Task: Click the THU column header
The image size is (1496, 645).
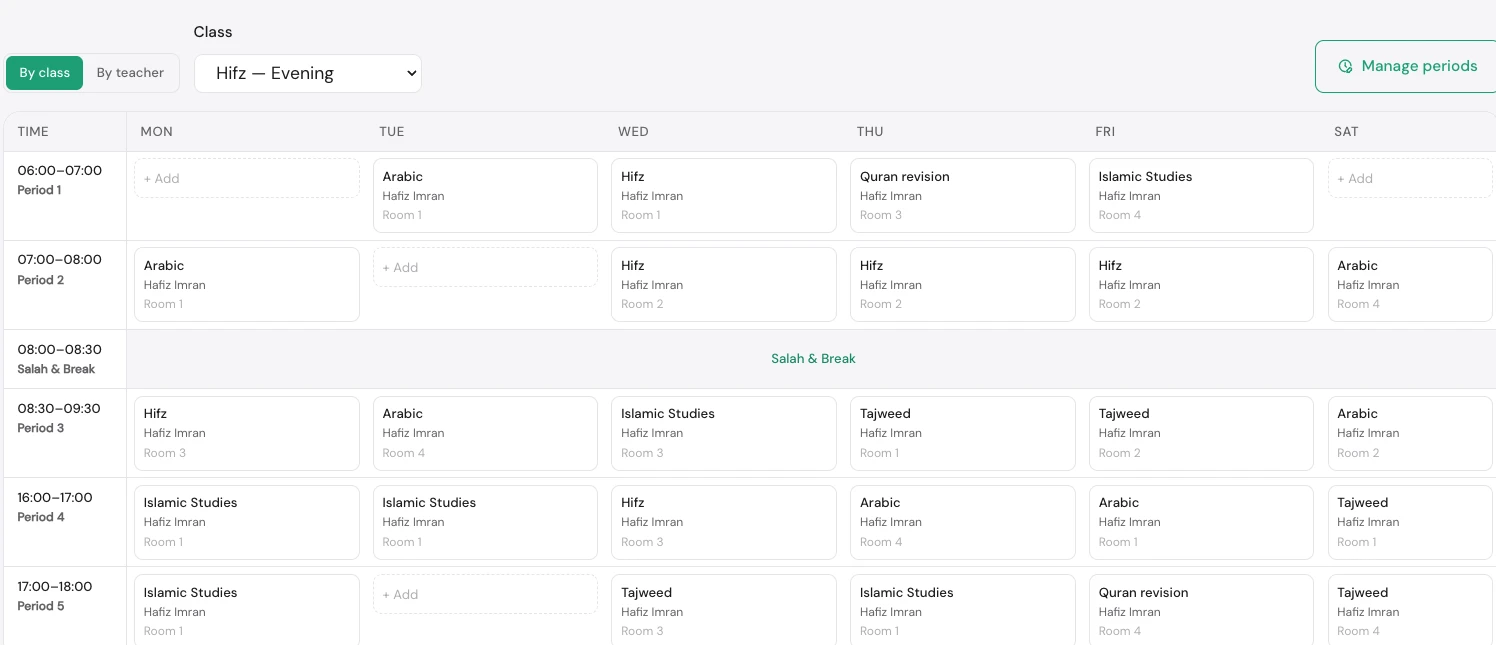Action: click(870, 132)
